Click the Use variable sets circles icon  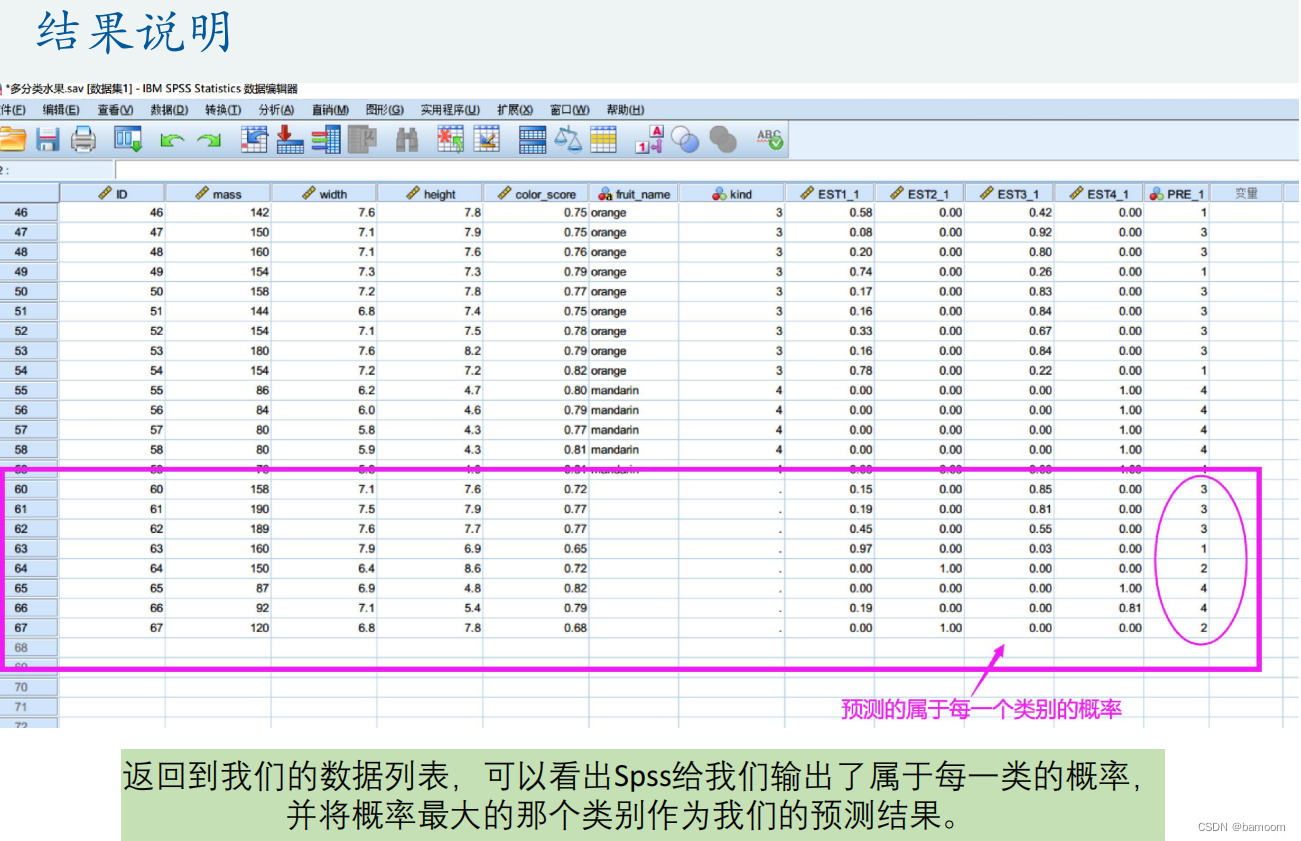click(x=686, y=140)
